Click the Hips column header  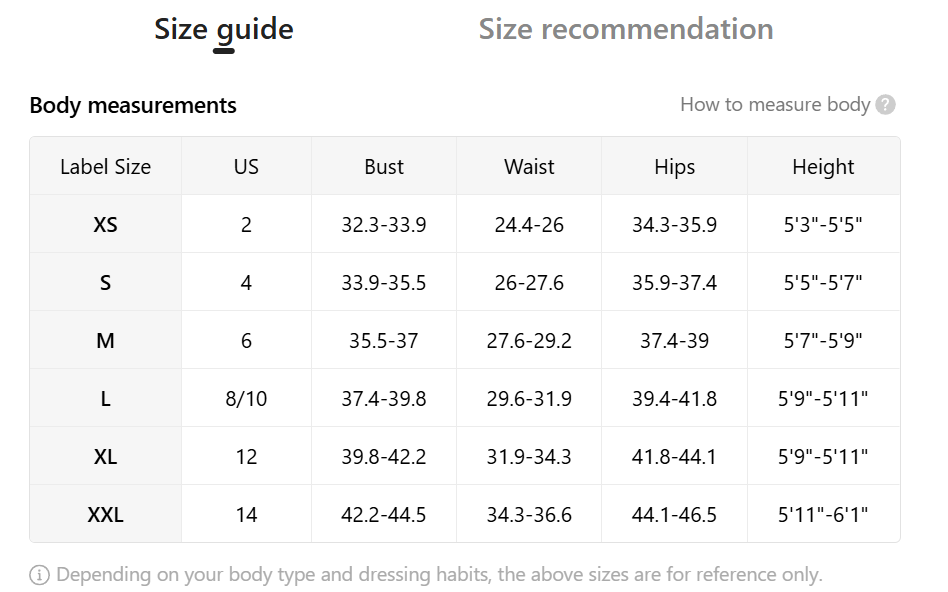coord(674,167)
